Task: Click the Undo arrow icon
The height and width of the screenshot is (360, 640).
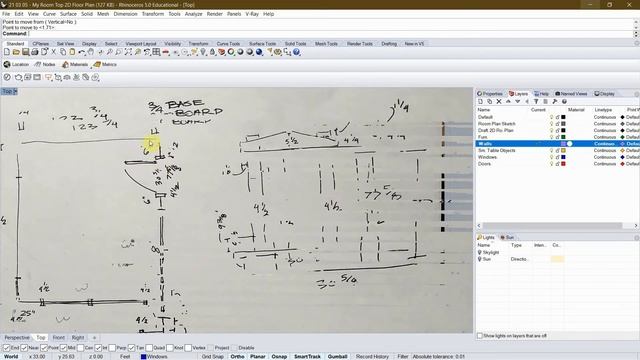Action: pyautogui.click(x=82, y=52)
